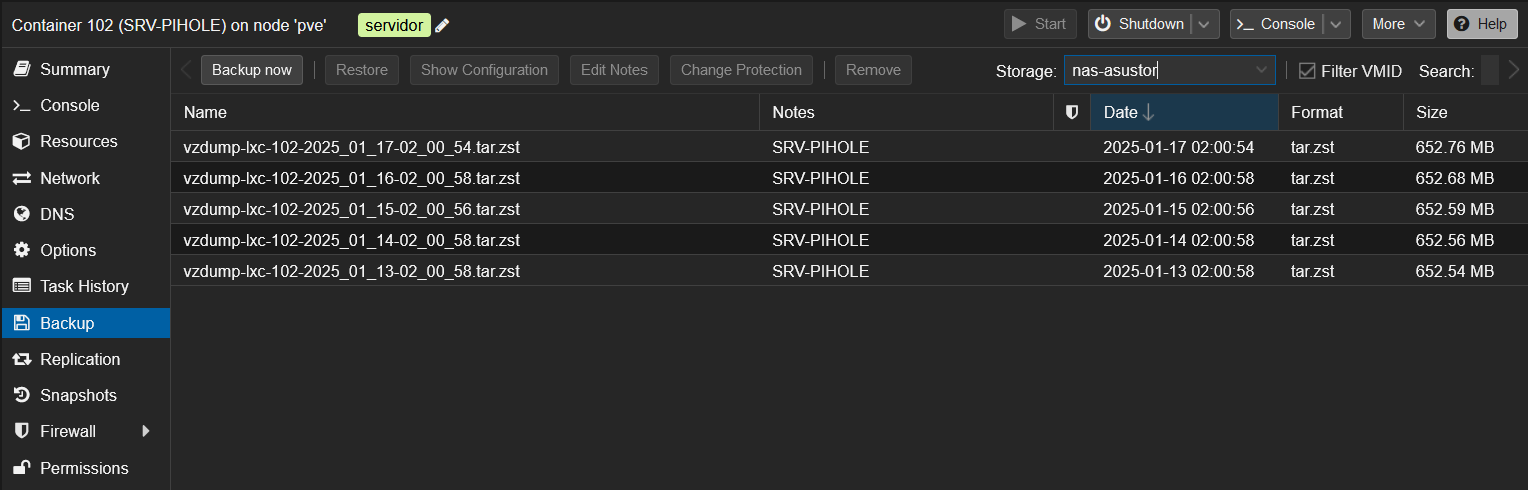Open the Permissions page
This screenshot has height=490, width=1528.
[x=84, y=468]
